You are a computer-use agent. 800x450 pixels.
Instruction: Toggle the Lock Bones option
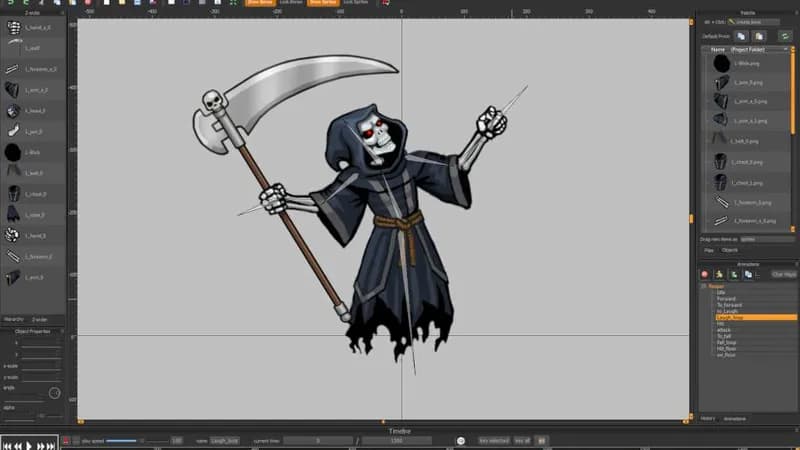click(291, 3)
